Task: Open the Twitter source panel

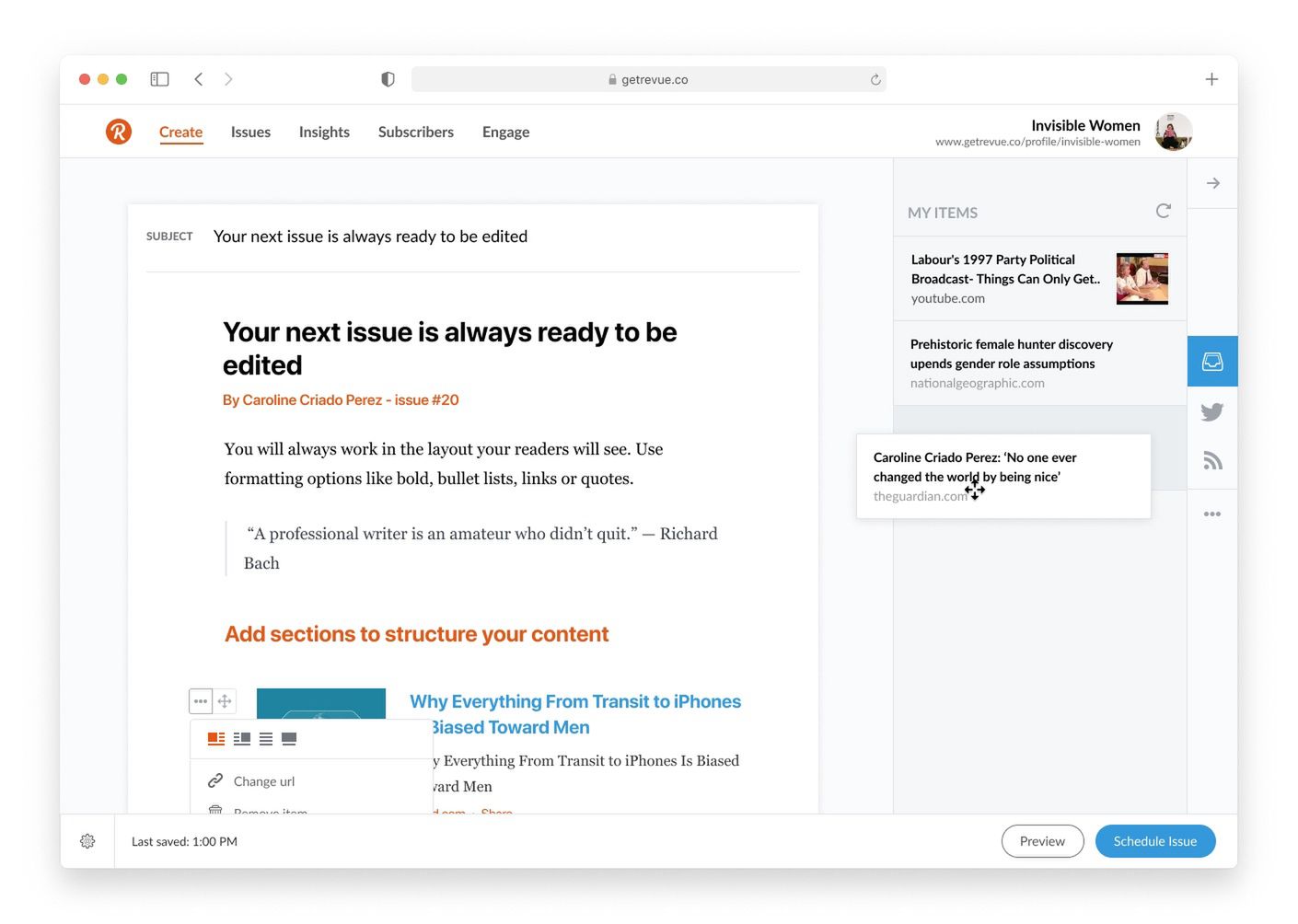Action: point(1212,411)
